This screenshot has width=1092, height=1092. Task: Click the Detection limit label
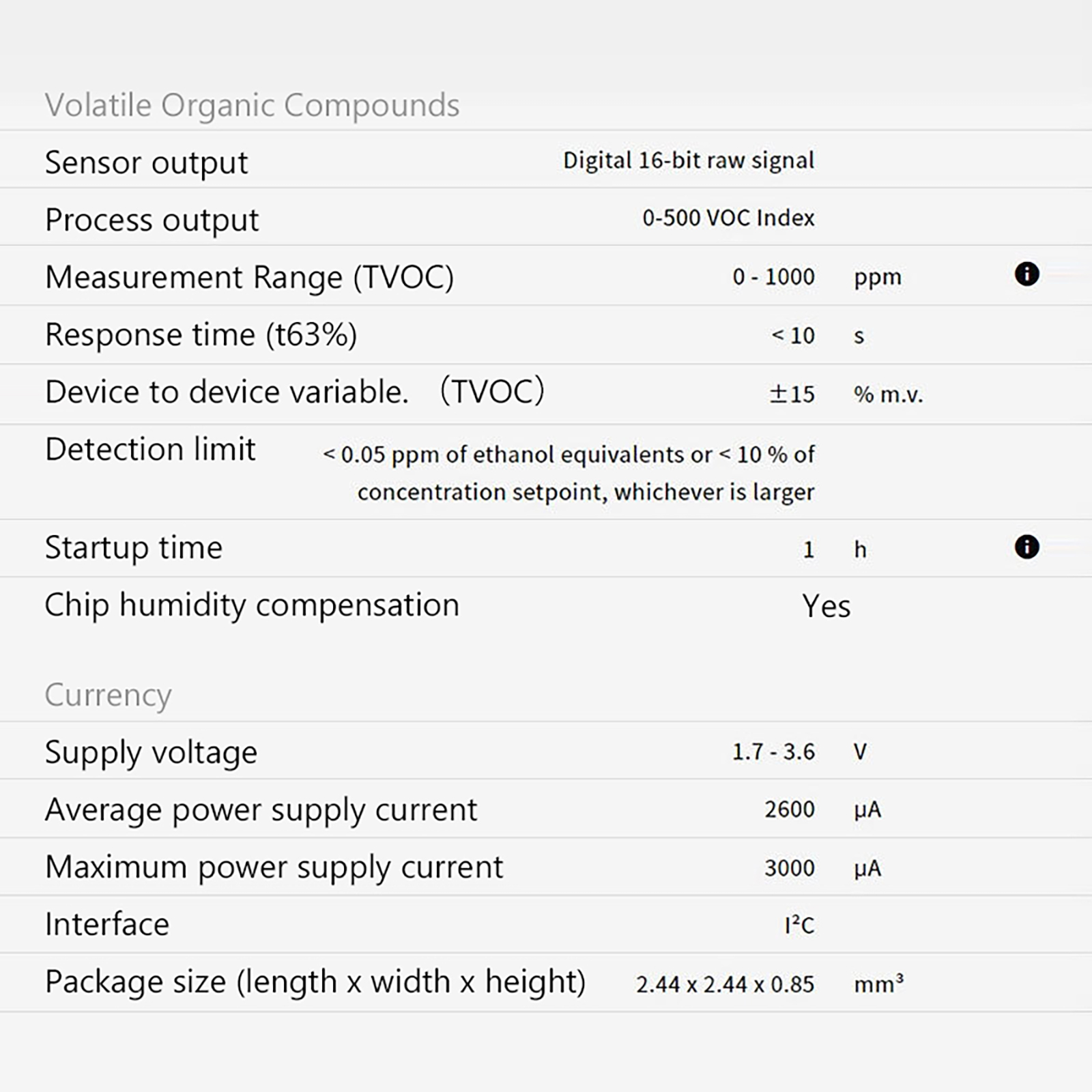(150, 449)
